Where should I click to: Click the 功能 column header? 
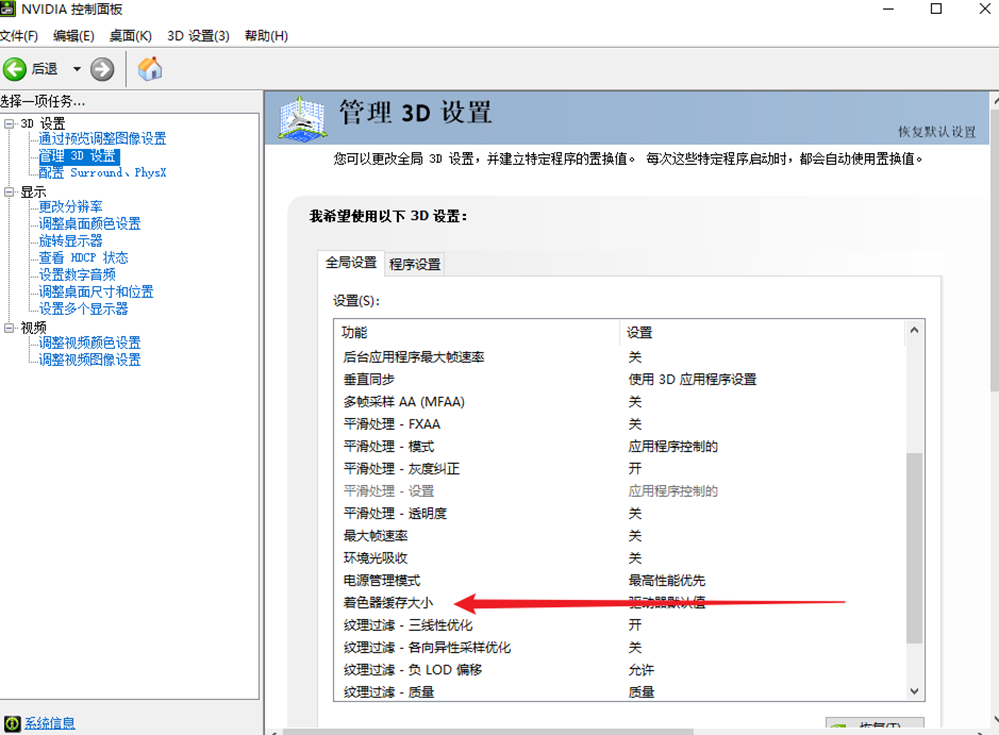pos(476,332)
